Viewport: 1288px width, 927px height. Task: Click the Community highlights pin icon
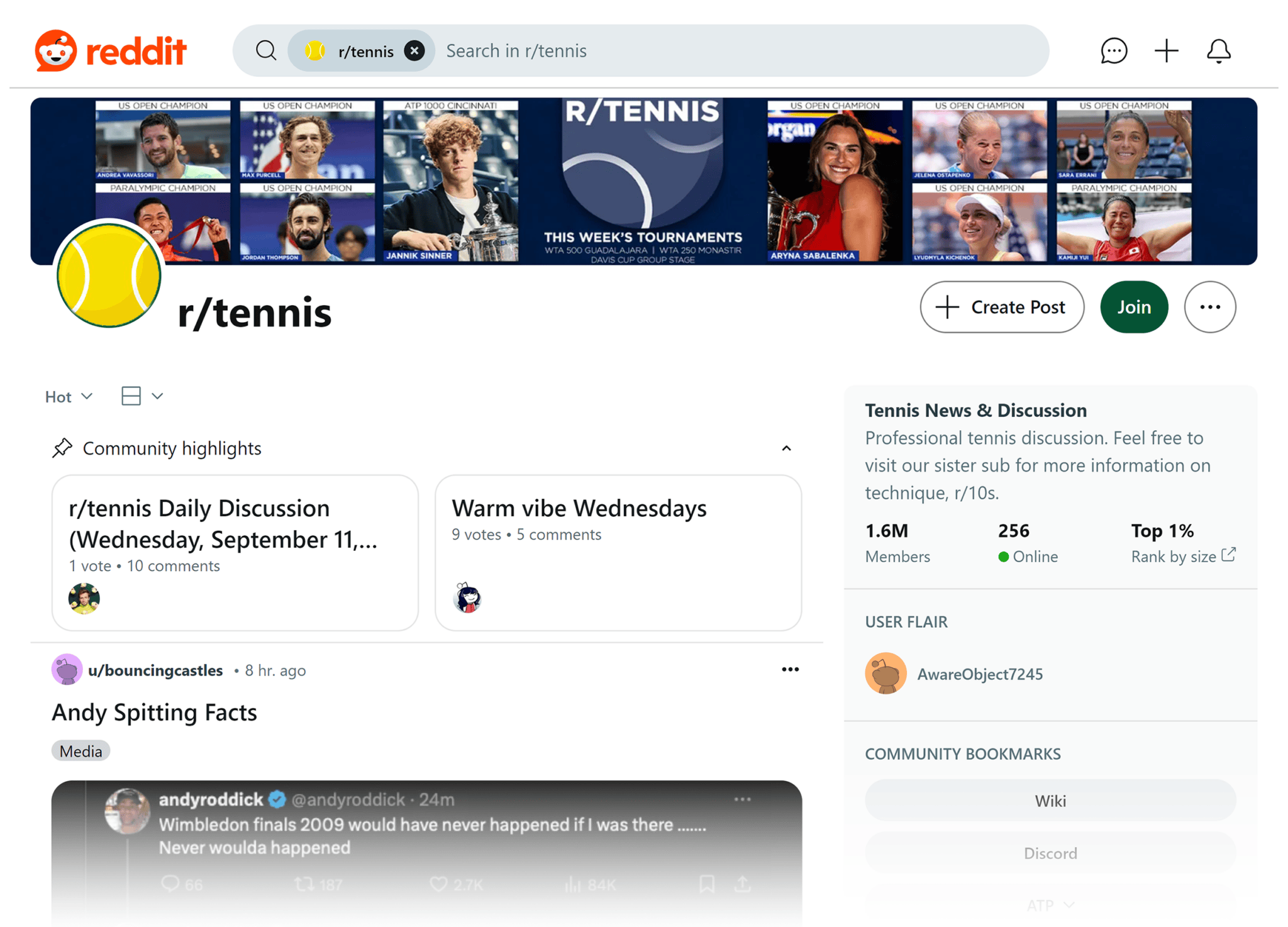[x=63, y=448]
